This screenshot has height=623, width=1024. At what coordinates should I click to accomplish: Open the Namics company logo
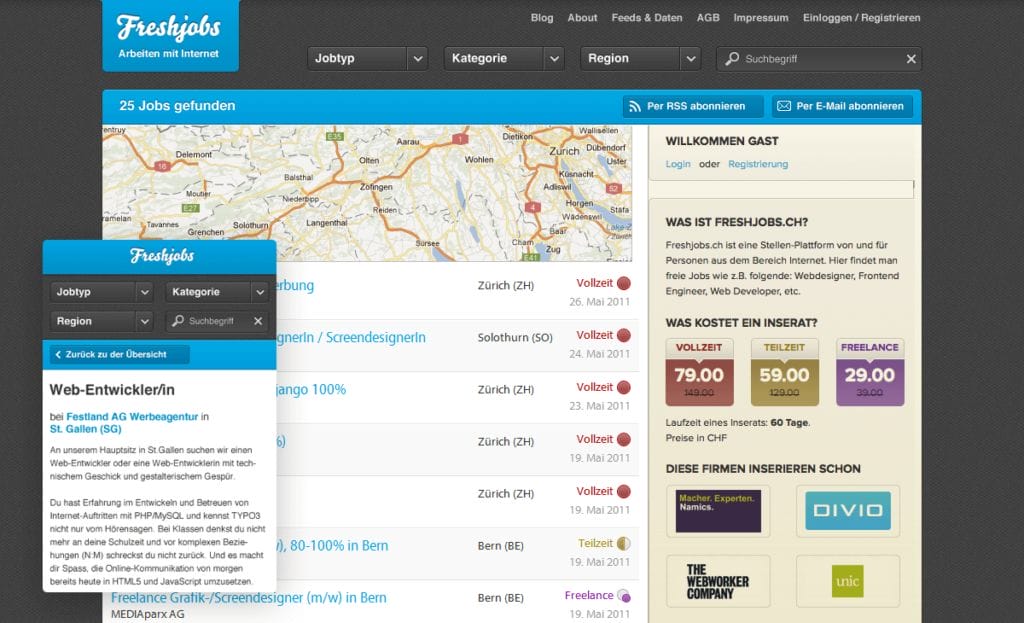[x=717, y=510]
